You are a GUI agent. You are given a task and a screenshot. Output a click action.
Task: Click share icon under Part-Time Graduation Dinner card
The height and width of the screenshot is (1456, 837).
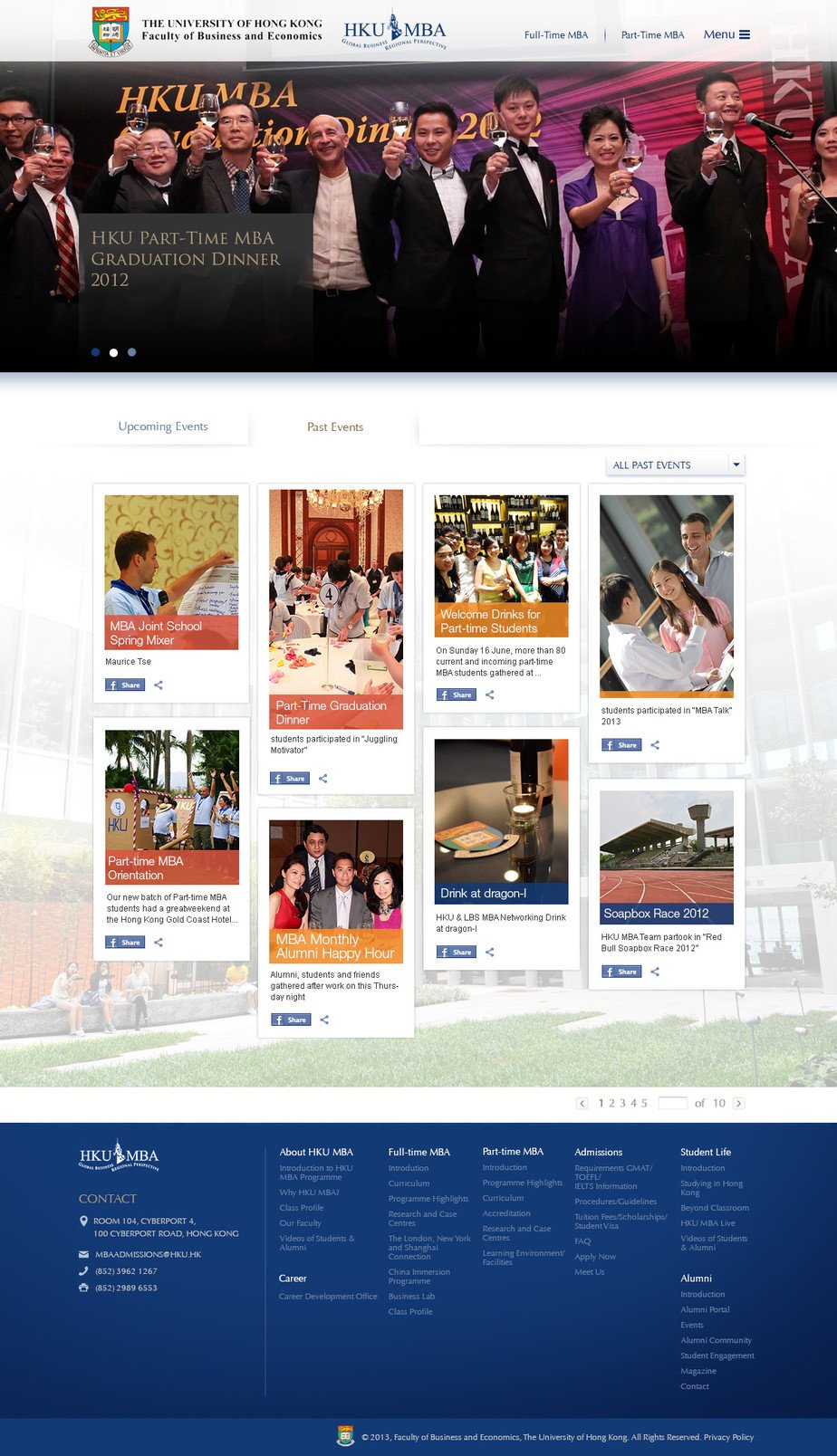pyautogui.click(x=323, y=779)
